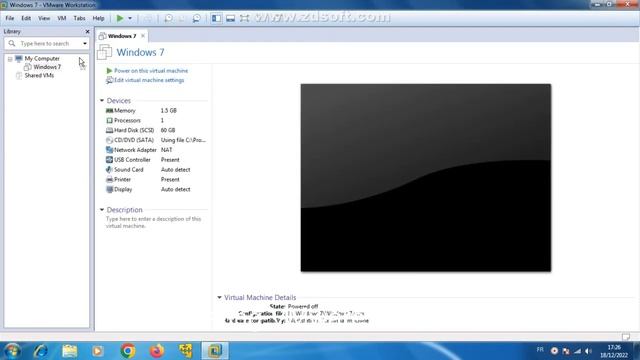The height and width of the screenshot is (360, 640).
Task: Open Windows Media Player from the taskbar
Action: 98,351
